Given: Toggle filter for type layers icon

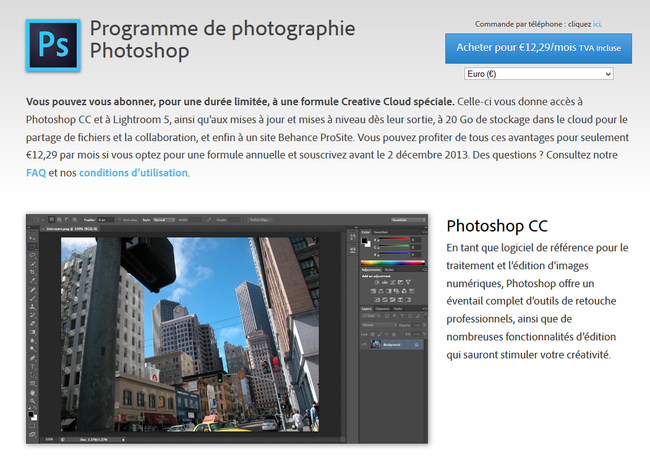Looking at the screenshot, I should coord(403,316).
